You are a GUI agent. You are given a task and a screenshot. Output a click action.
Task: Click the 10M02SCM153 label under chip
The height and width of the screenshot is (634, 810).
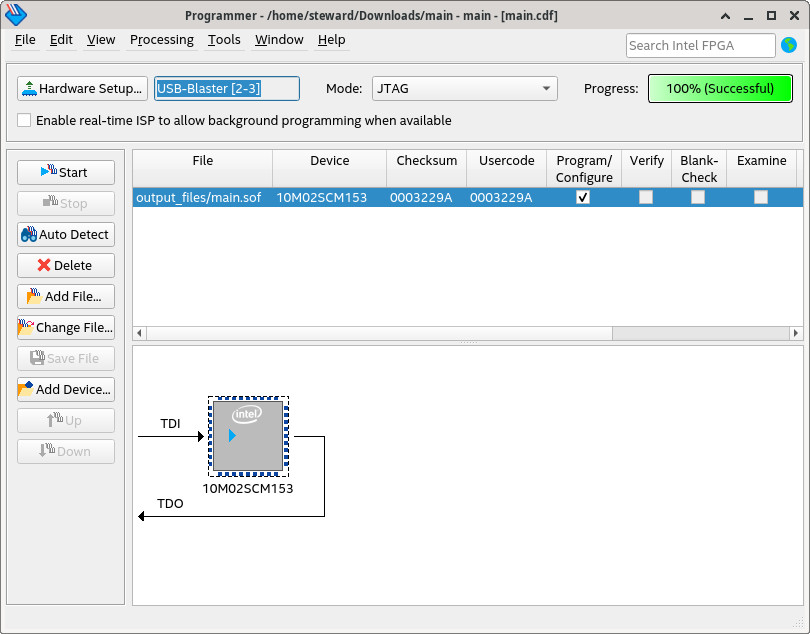[248, 488]
